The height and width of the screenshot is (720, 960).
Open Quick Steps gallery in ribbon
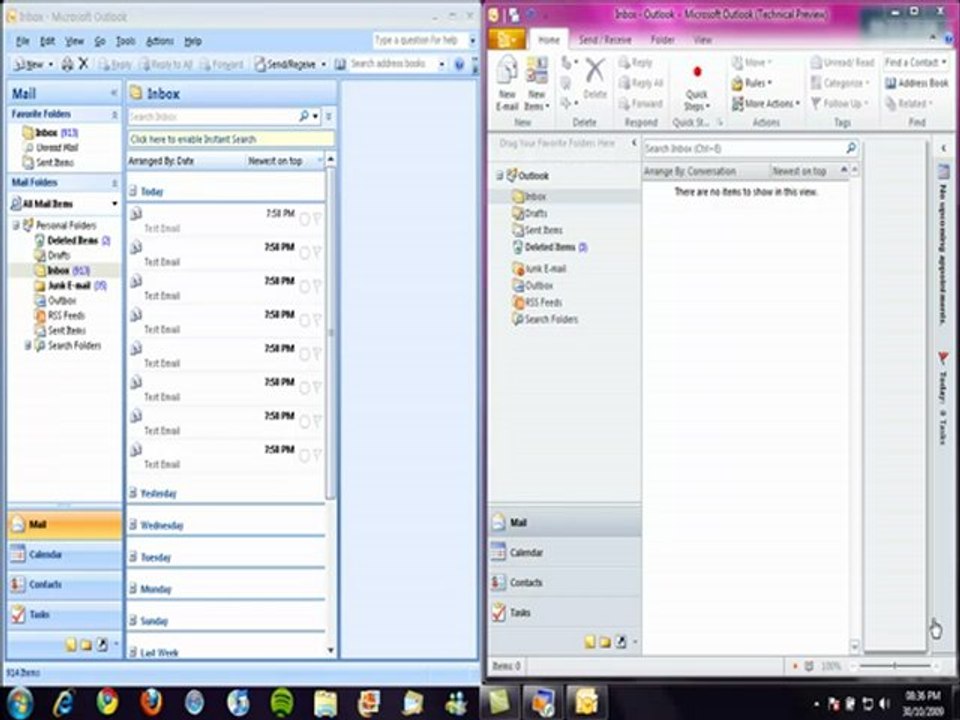[x=697, y=86]
